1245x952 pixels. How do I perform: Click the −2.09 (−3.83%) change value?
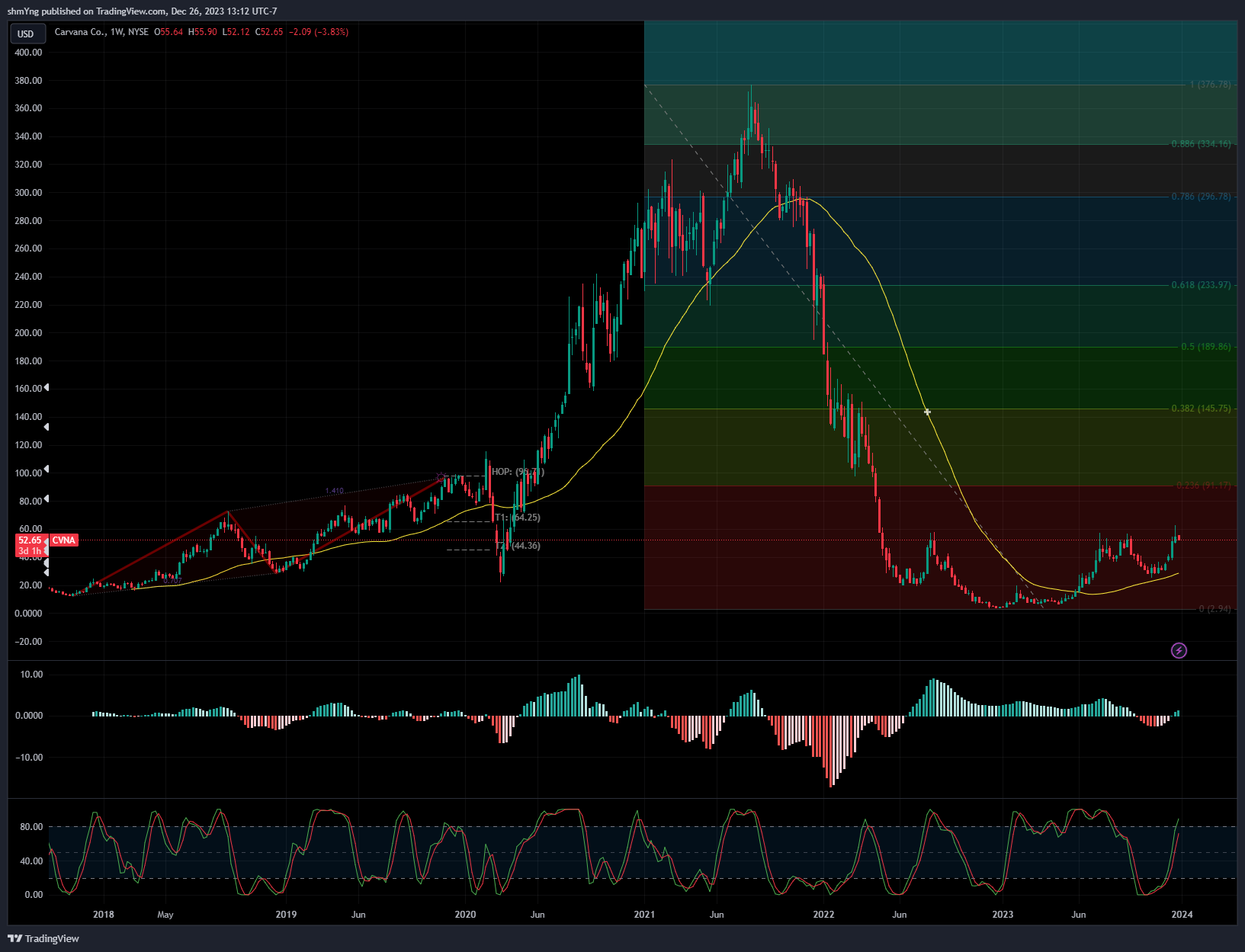[319, 32]
